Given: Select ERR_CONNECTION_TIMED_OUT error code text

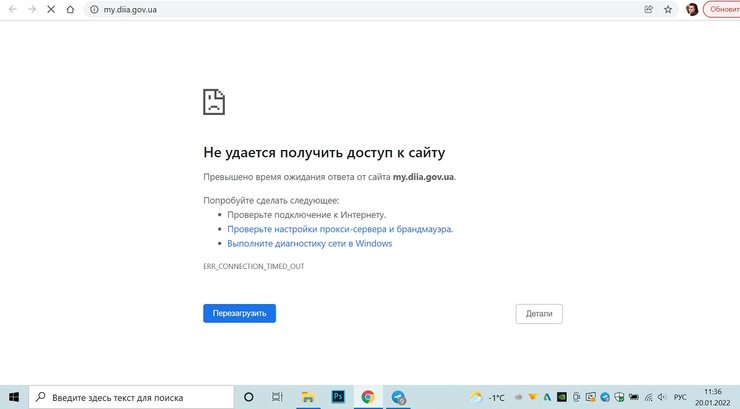Looking at the screenshot, I should pyautogui.click(x=253, y=267).
